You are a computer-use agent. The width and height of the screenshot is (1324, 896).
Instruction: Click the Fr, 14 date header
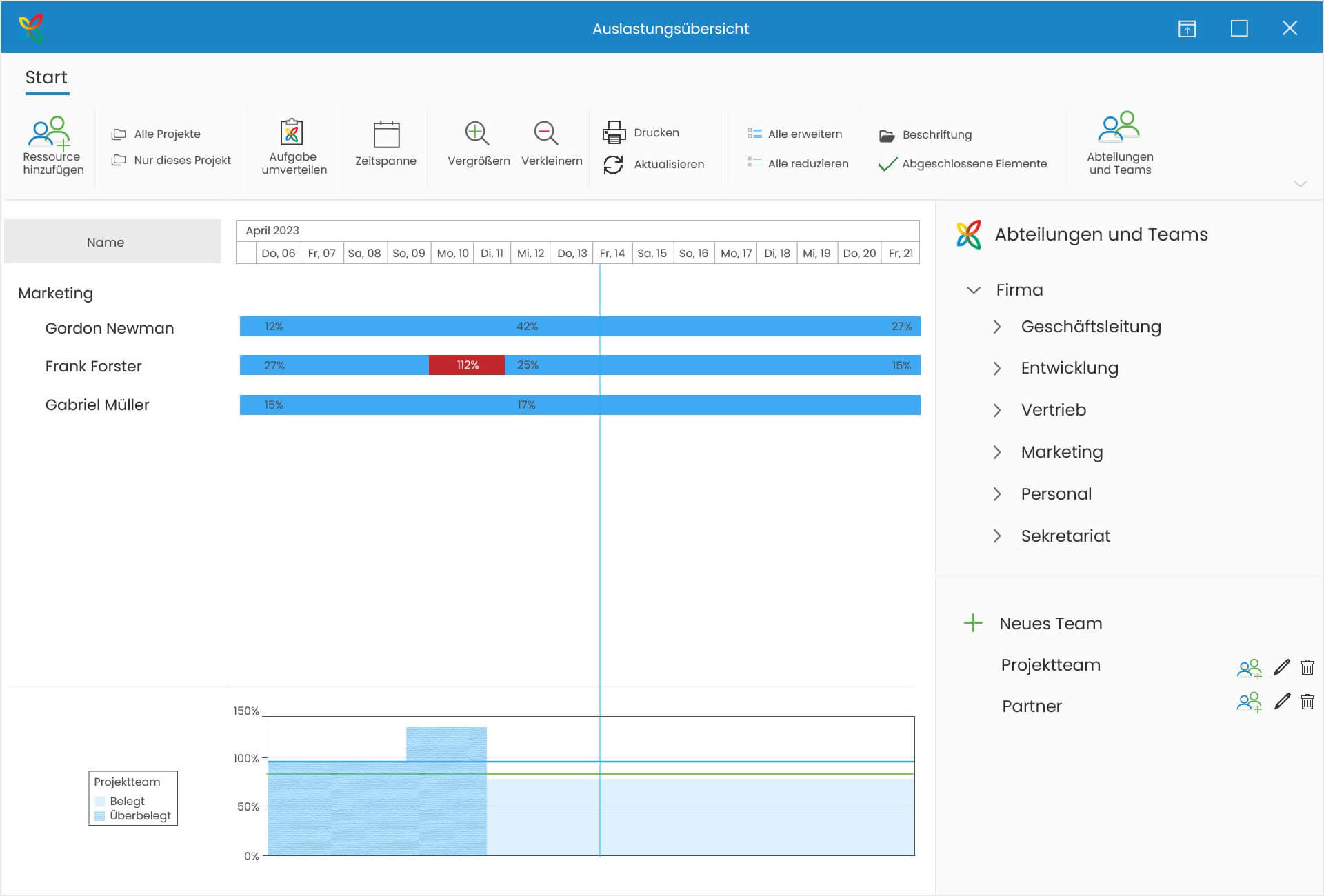pos(612,254)
